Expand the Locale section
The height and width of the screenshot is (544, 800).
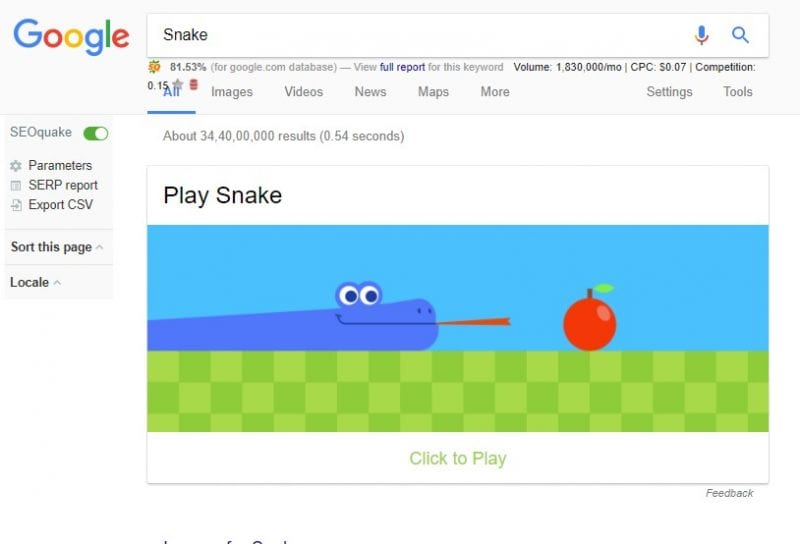(35, 282)
